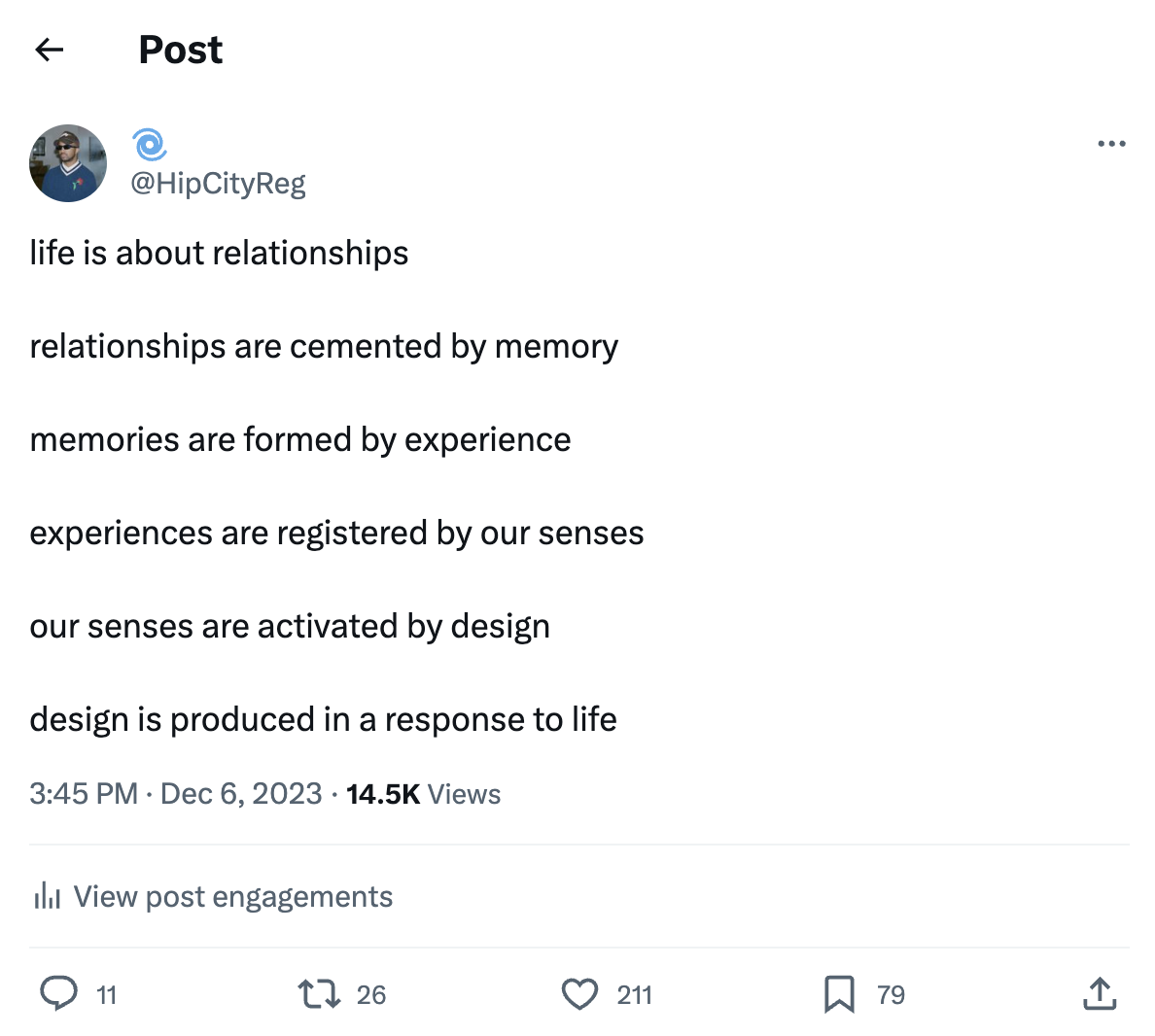Viewport: 1155px width, 1036px height.
Task: Click the bookmark count of 79
Action: point(891,995)
